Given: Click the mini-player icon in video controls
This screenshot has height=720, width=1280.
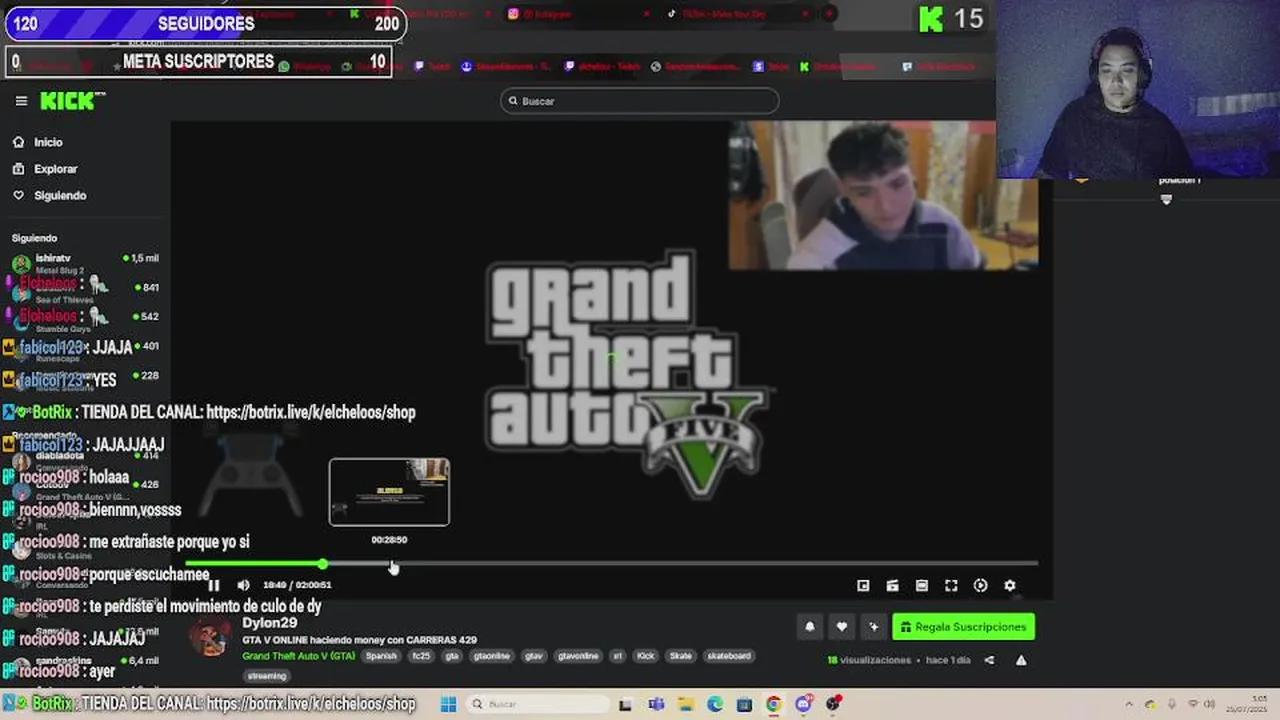Looking at the screenshot, I should 863,586.
